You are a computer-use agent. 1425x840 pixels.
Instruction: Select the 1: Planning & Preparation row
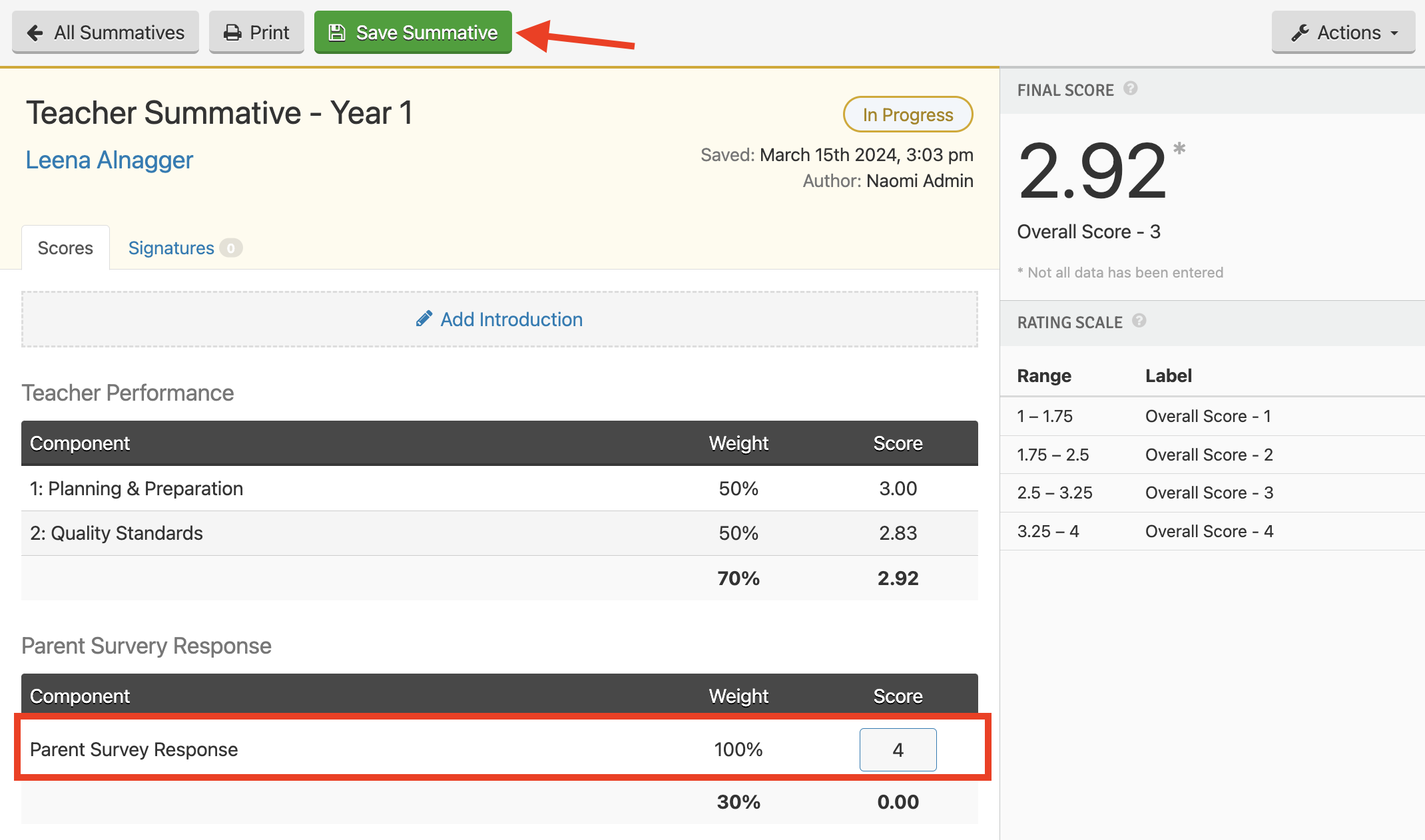tap(499, 489)
